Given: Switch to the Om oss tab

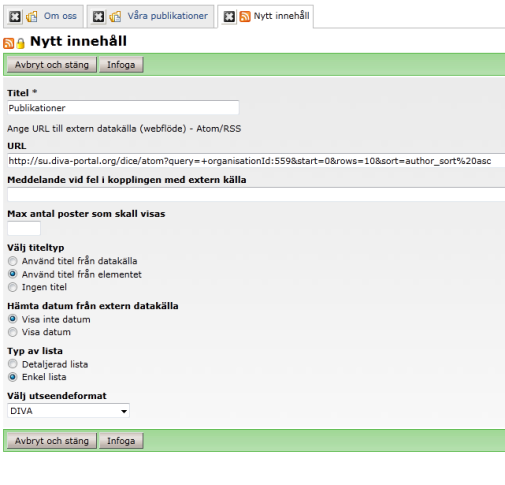Looking at the screenshot, I should tap(60, 16).
